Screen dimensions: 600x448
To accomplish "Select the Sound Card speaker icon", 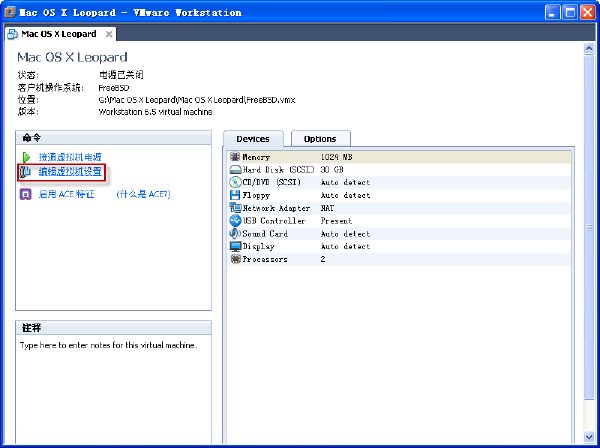I will point(235,233).
